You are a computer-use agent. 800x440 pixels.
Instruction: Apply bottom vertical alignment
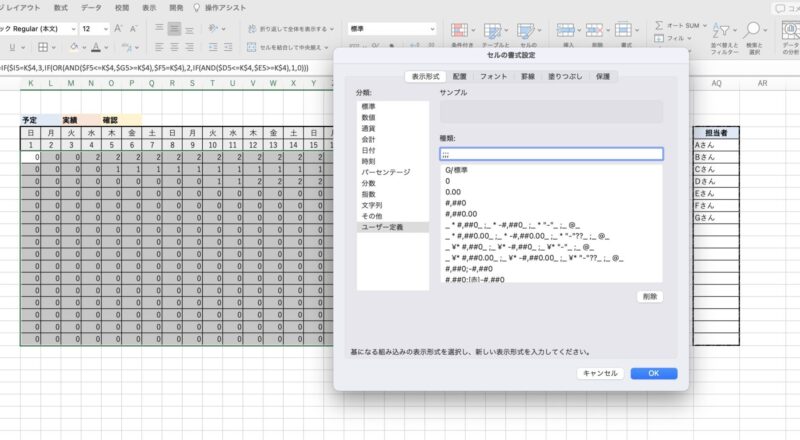(189, 29)
